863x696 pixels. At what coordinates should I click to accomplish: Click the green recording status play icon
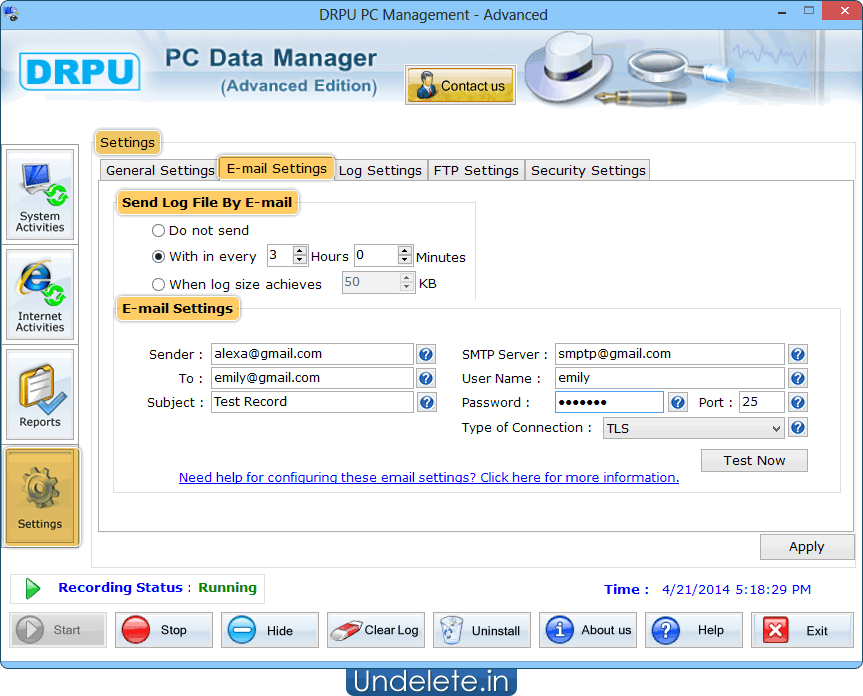[x=32, y=589]
